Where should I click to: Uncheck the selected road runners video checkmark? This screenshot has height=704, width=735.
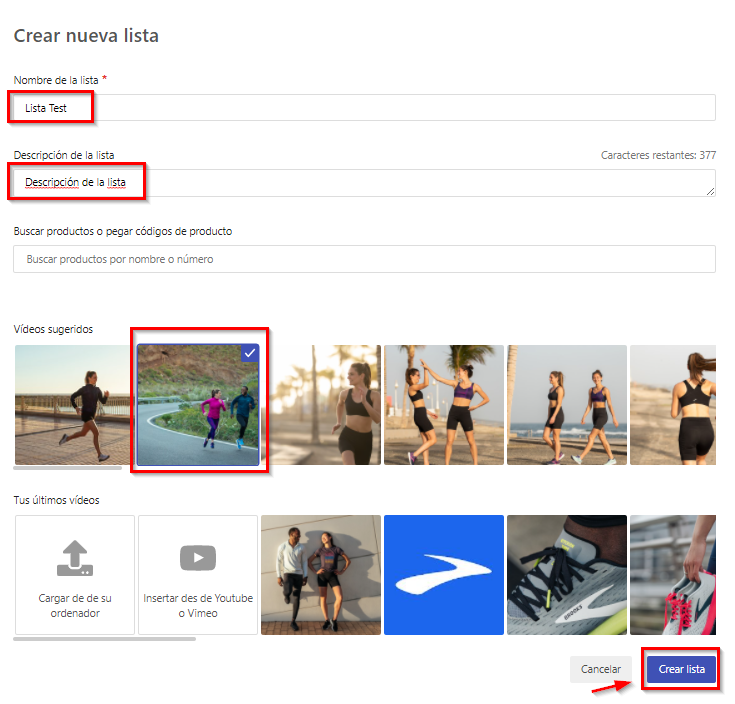coord(250,353)
